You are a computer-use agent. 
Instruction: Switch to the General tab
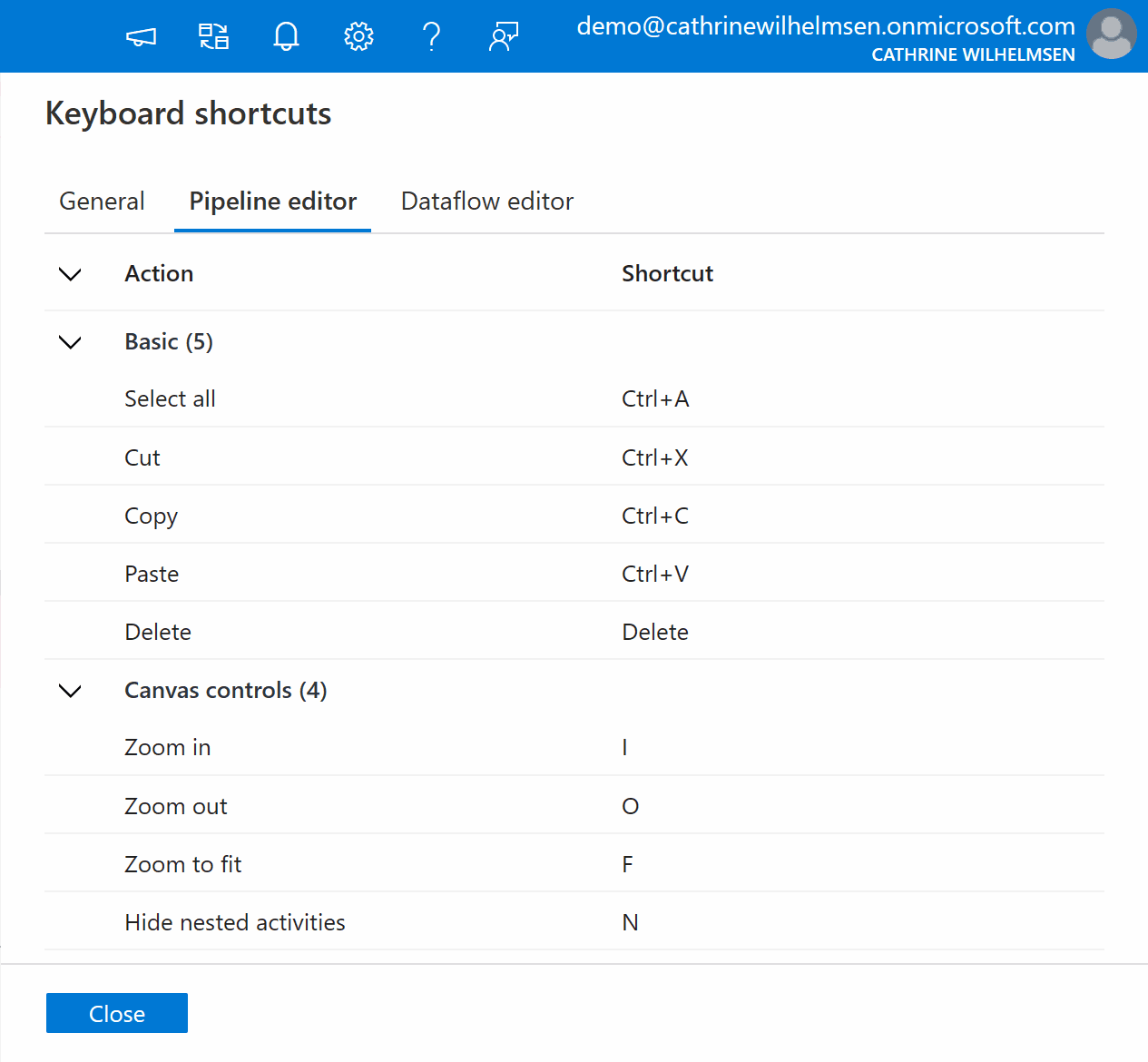point(102,202)
